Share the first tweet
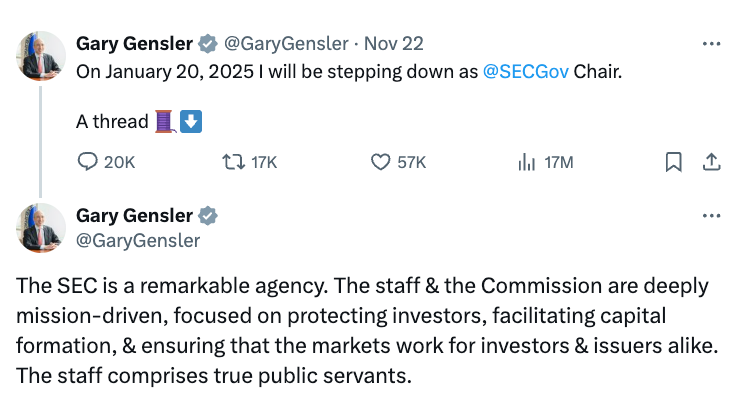Screen dimensions: 740x401 click(711, 162)
